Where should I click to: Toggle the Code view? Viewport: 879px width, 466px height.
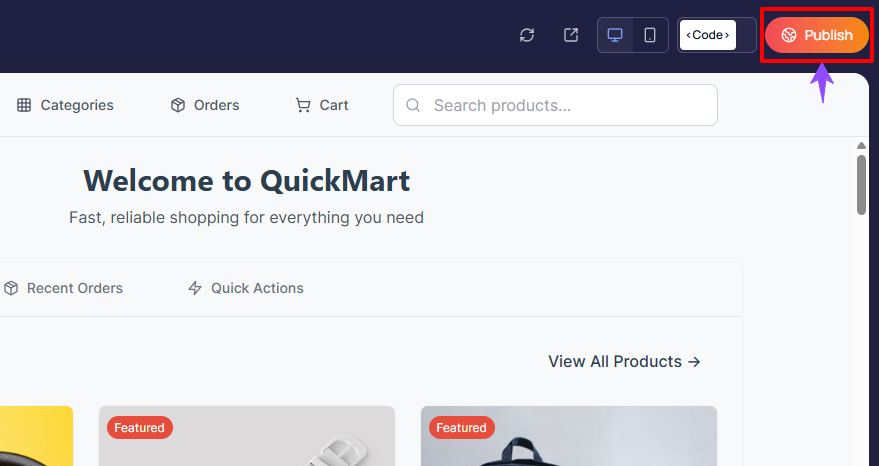[x=708, y=35]
